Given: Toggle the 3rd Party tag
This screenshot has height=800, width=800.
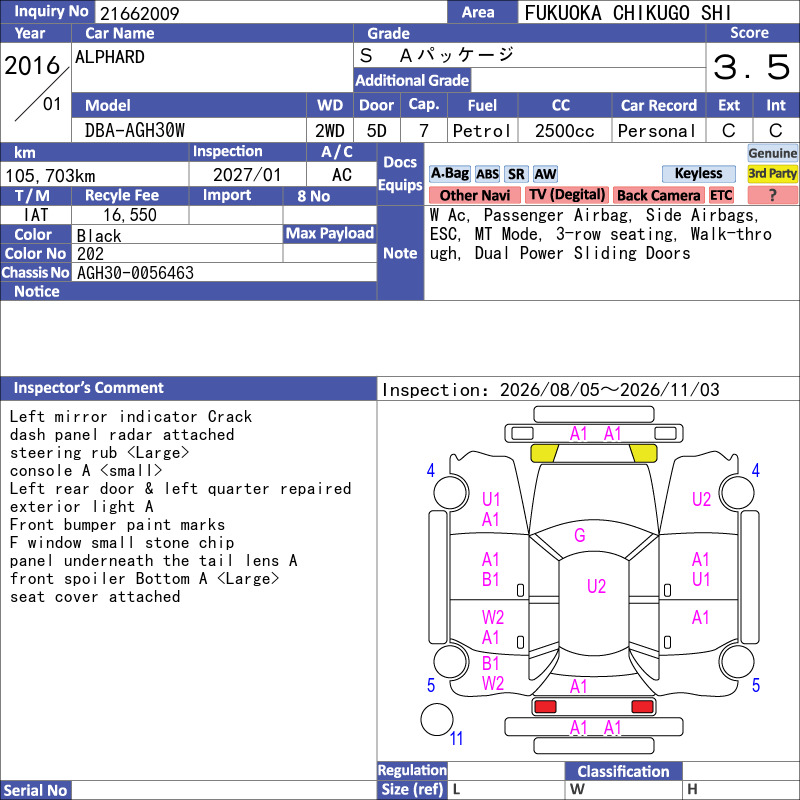Looking at the screenshot, I should 772,174.
